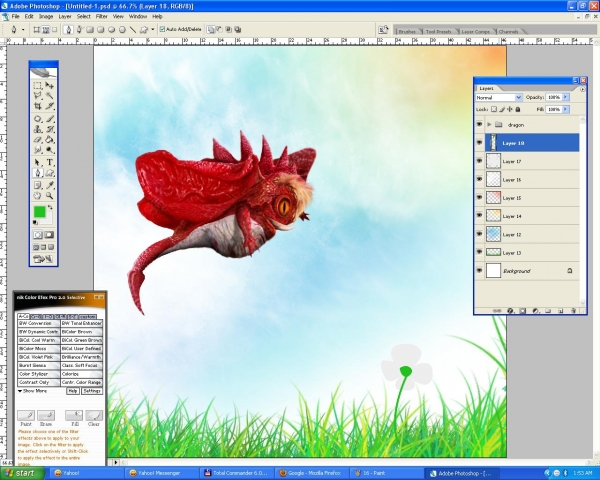Select the Blur tool

(38, 150)
